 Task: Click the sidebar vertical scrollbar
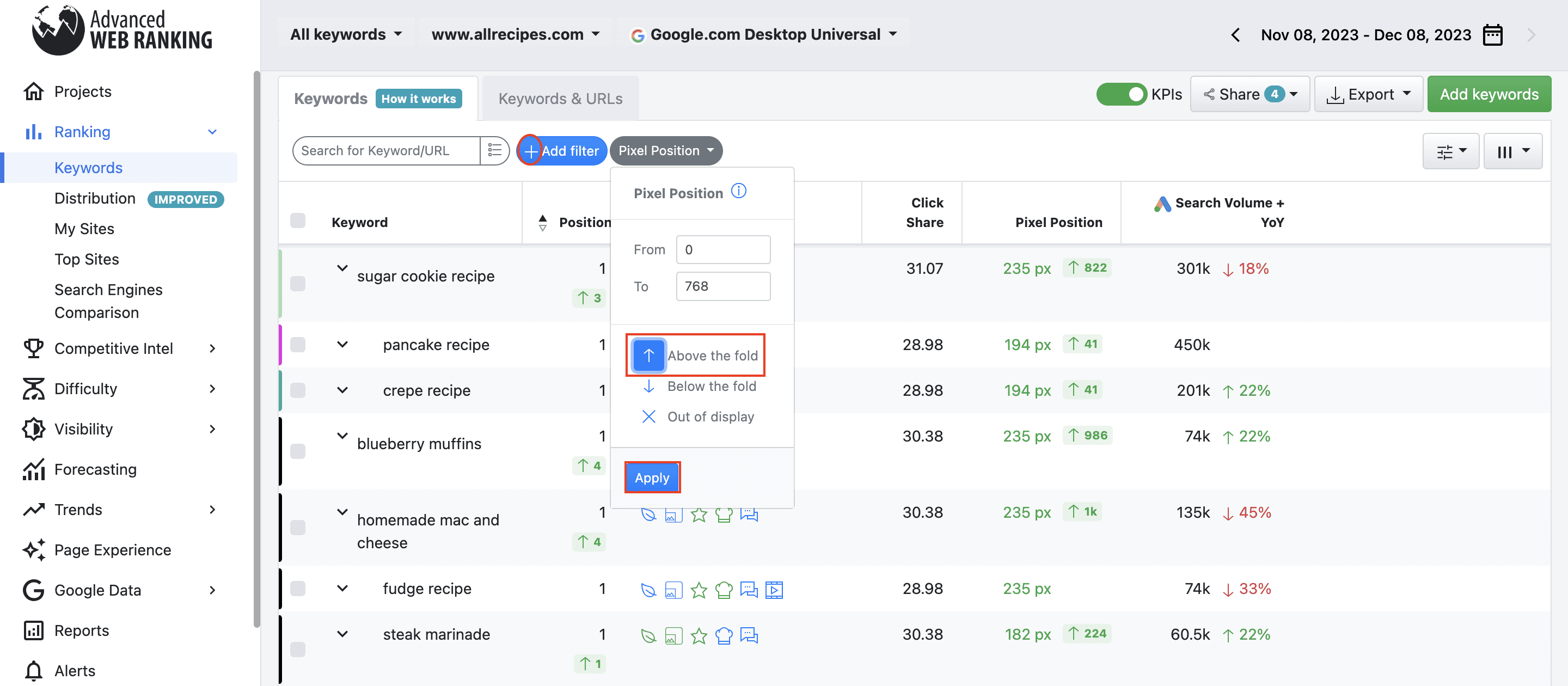pyautogui.click(x=257, y=349)
